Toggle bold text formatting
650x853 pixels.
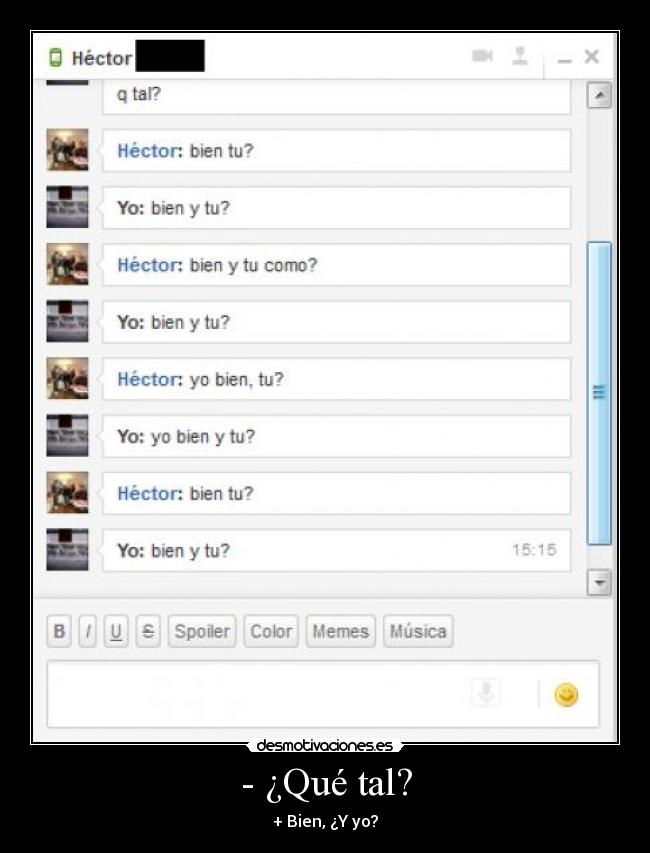pyautogui.click(x=59, y=631)
